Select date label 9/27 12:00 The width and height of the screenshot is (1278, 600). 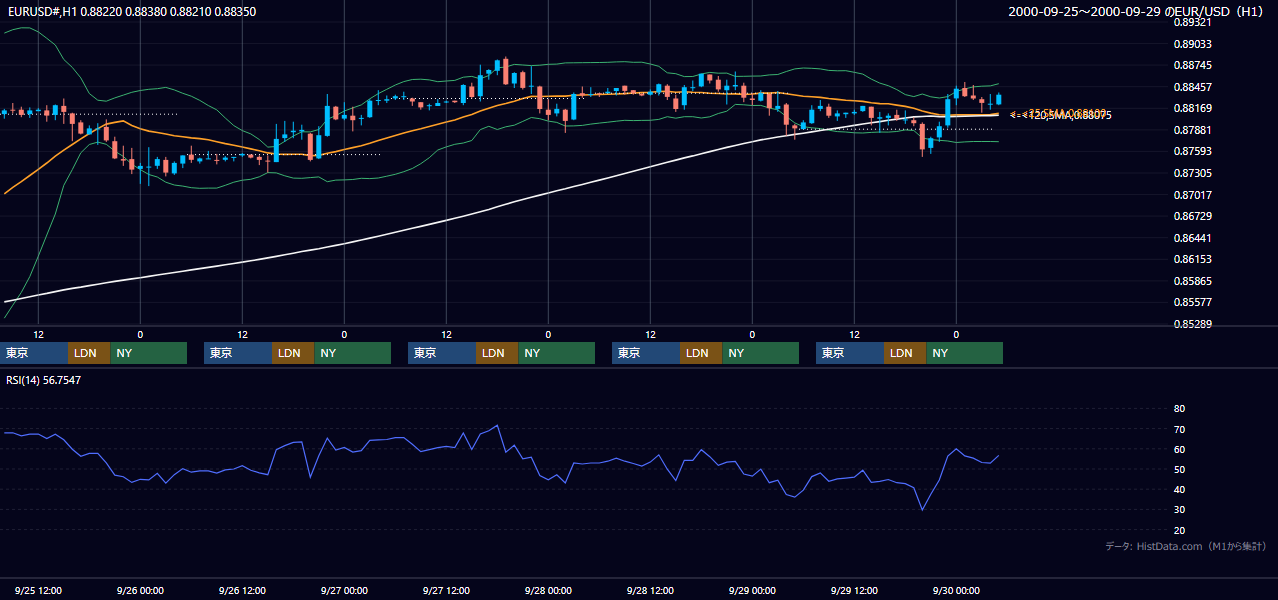tap(447, 591)
